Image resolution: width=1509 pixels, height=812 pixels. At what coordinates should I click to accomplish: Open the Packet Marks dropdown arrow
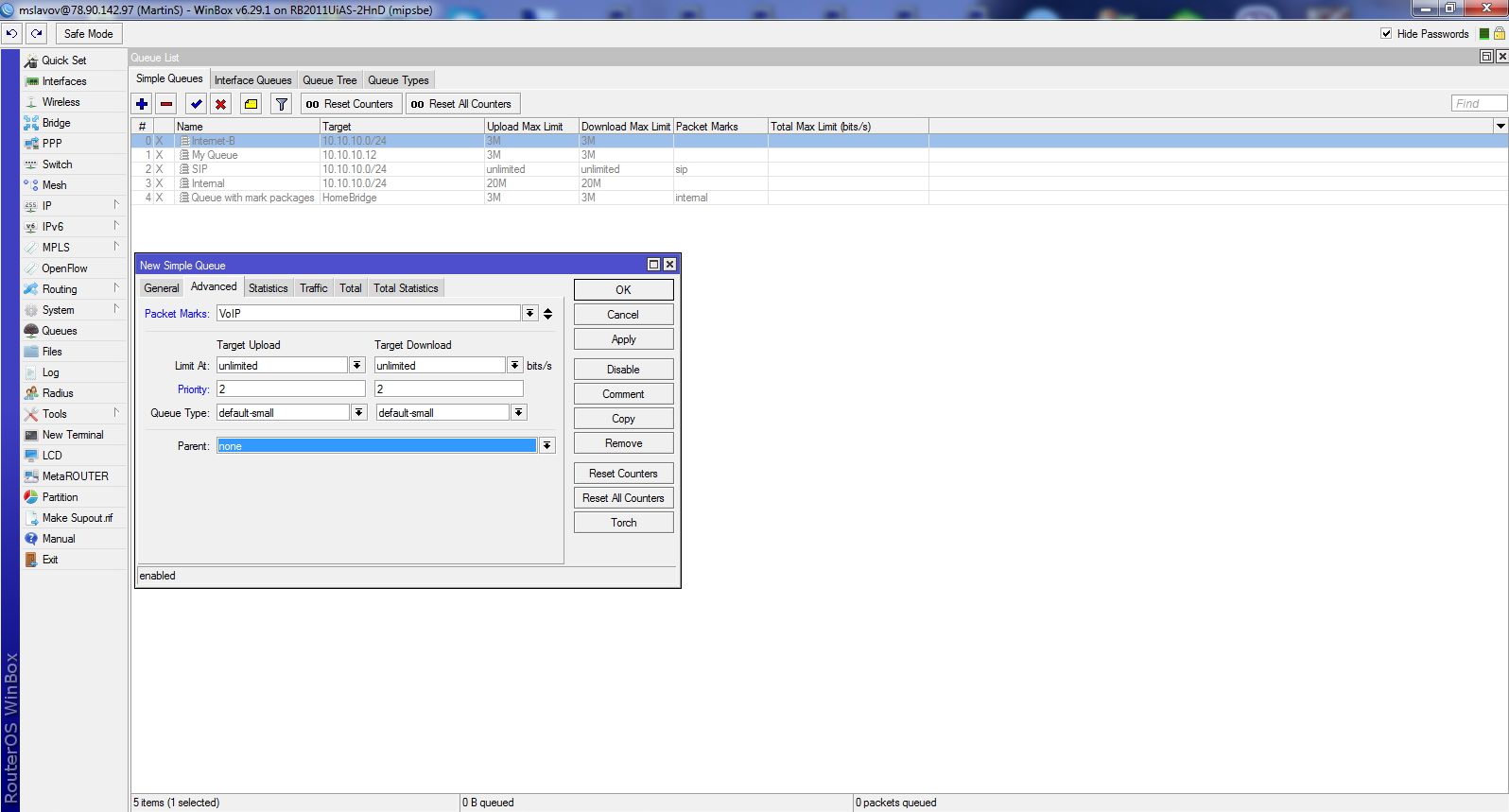[529, 314]
